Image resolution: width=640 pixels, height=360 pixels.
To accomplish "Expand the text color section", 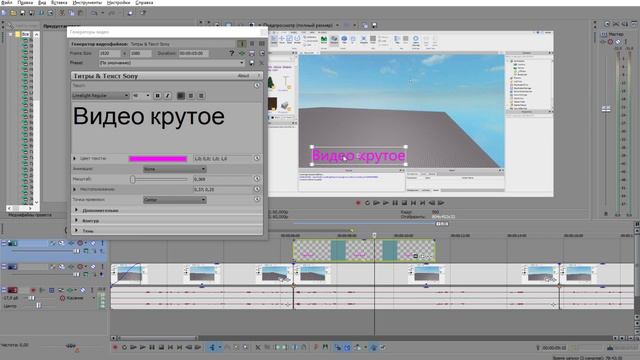I will 74,158.
